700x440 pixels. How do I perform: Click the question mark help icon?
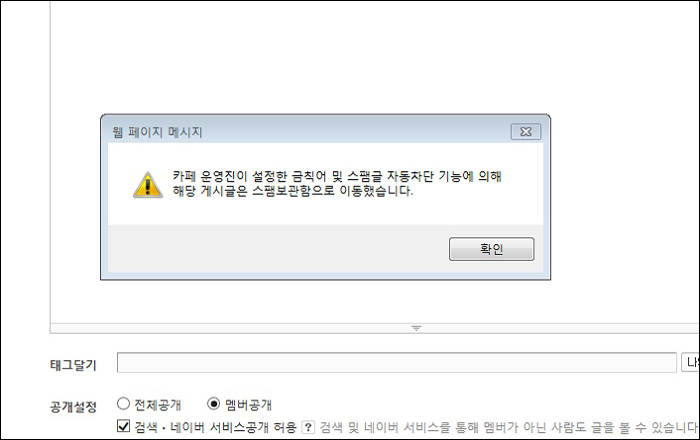308,427
